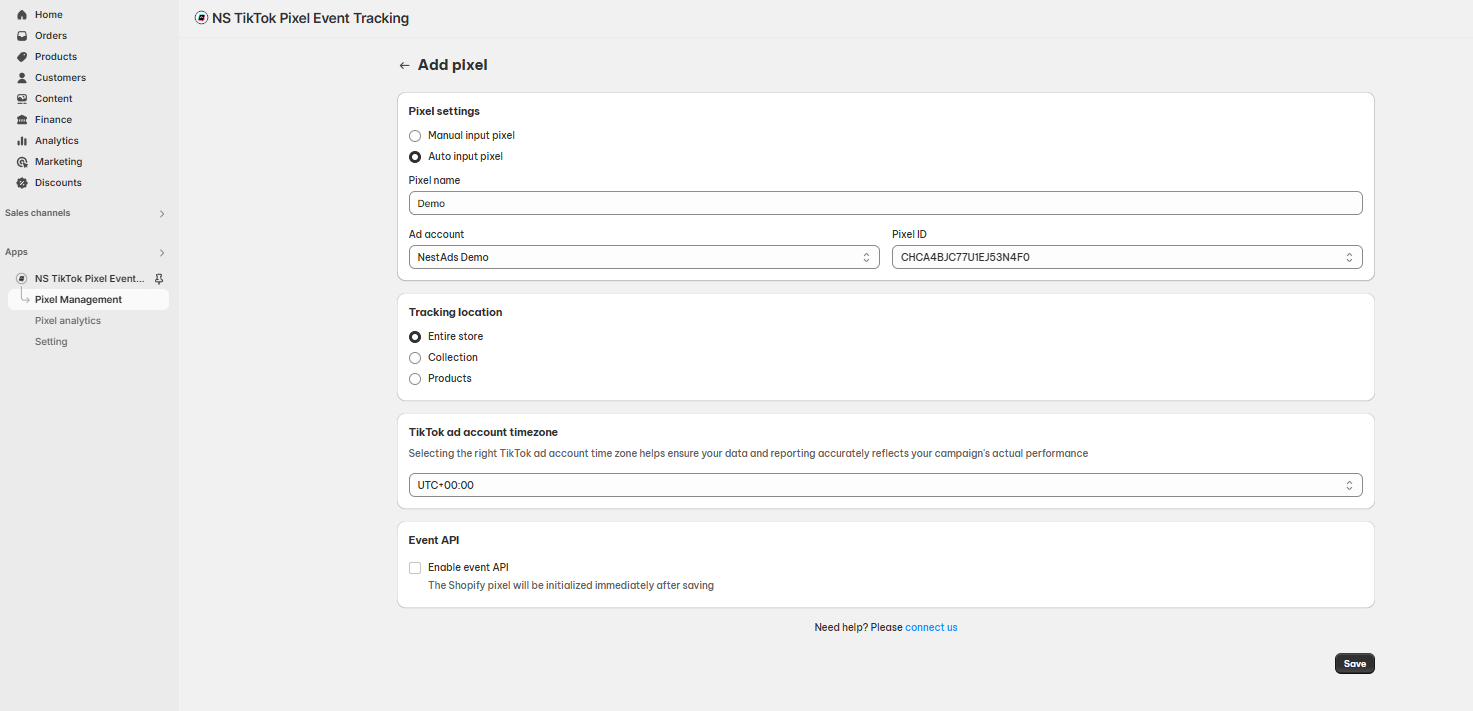Choose Products tracking location
Screen dimensions: 1473x711
coord(415,379)
